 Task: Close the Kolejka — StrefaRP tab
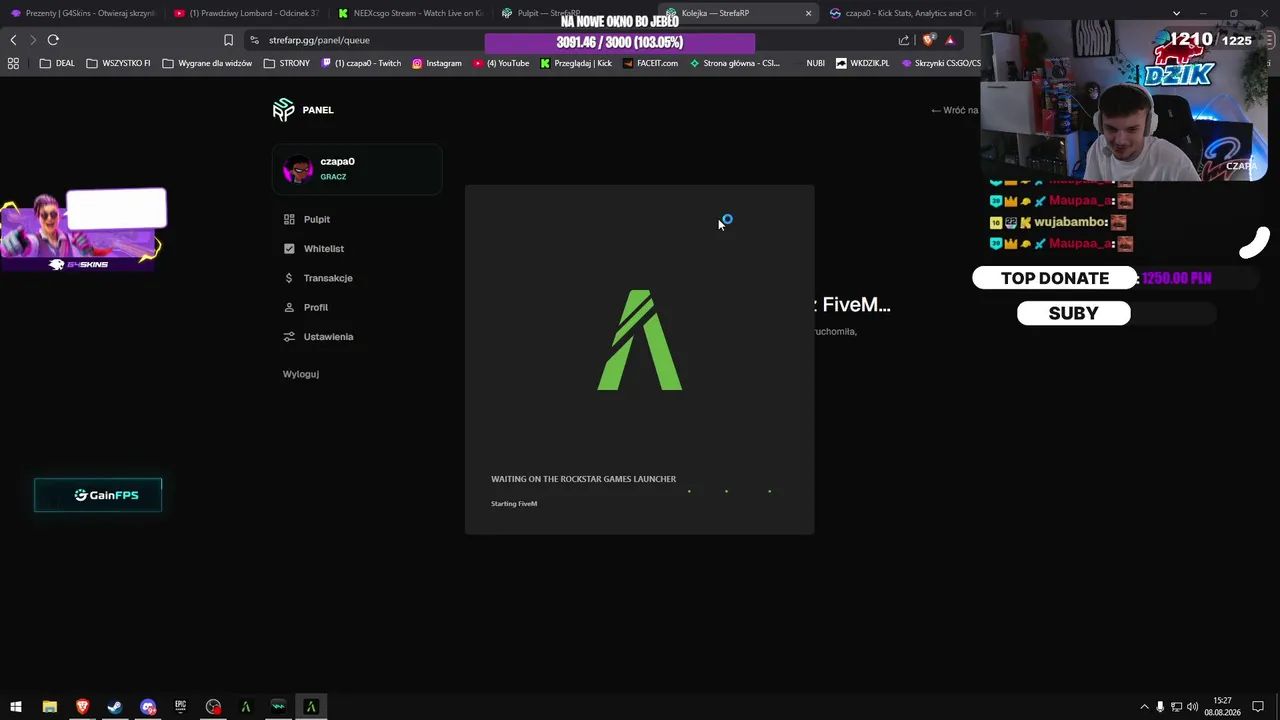[808, 13]
